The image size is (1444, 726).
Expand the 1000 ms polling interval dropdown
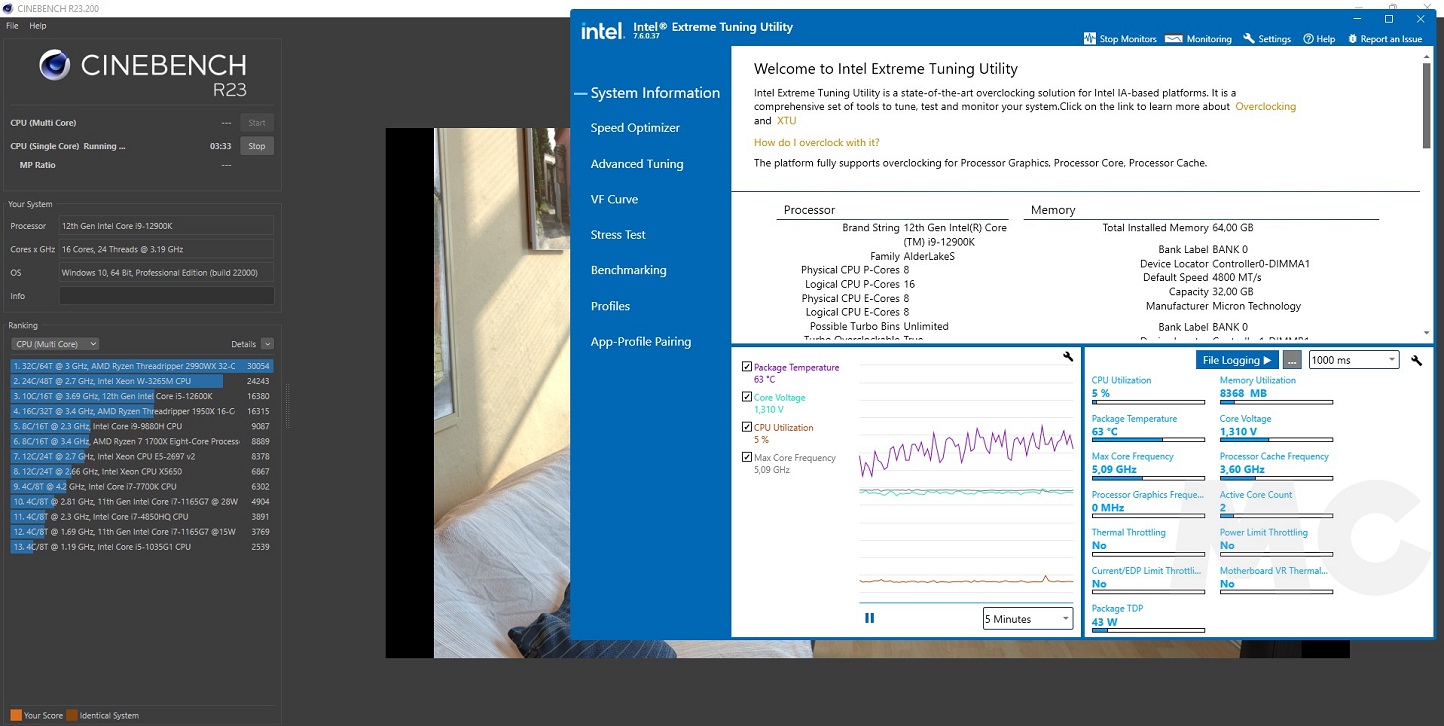[1353, 360]
